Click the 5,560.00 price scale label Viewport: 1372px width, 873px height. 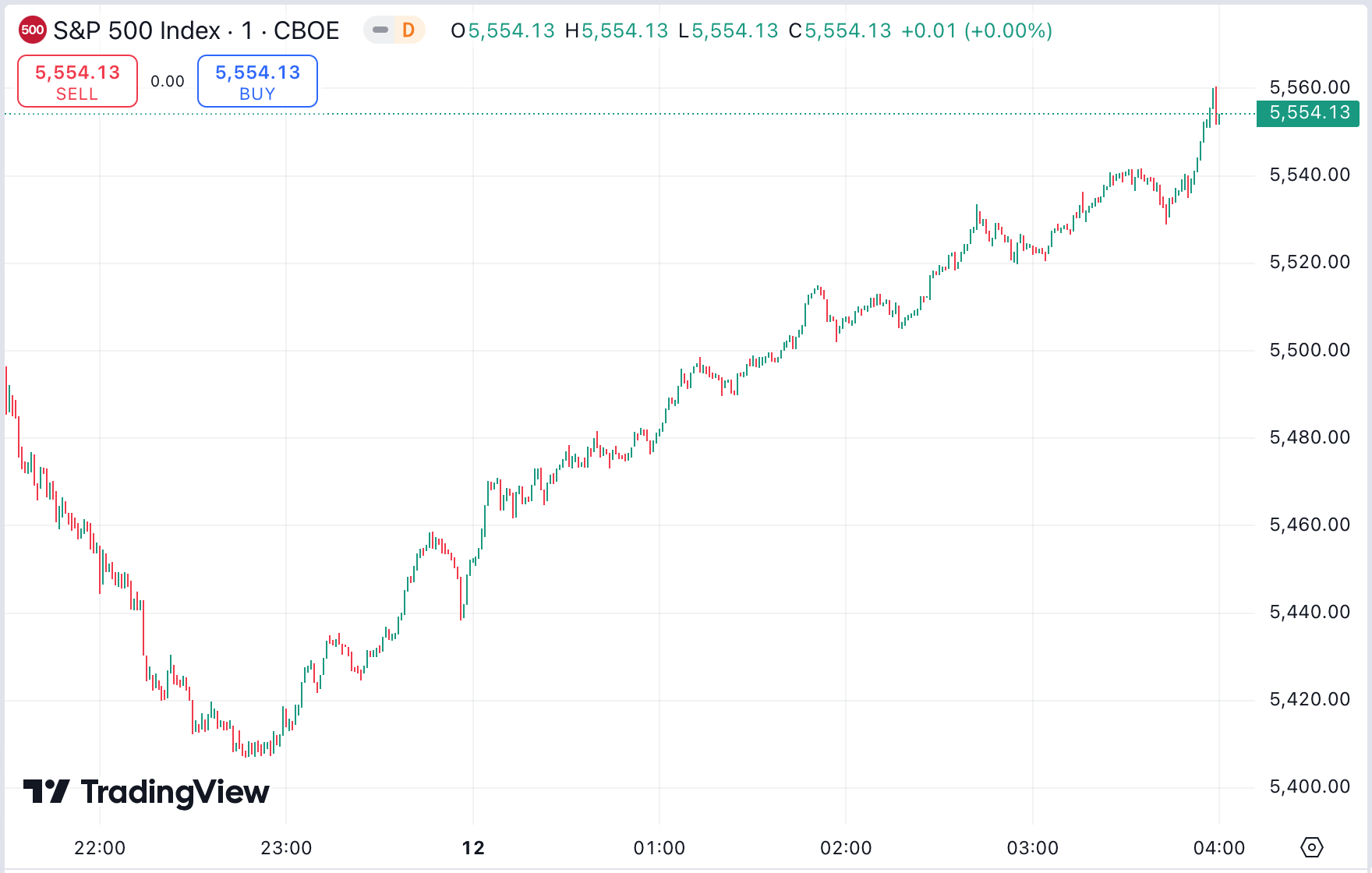[x=1310, y=87]
